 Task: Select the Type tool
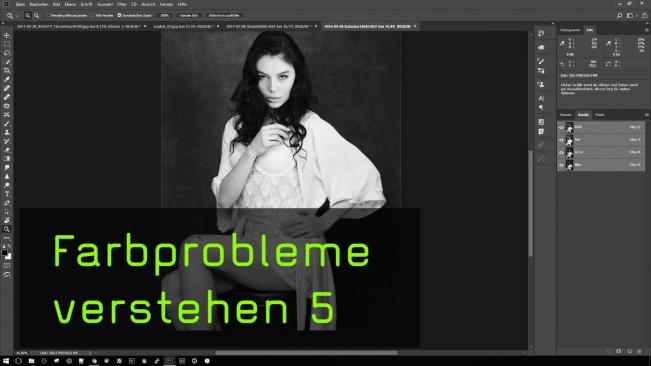(7, 194)
